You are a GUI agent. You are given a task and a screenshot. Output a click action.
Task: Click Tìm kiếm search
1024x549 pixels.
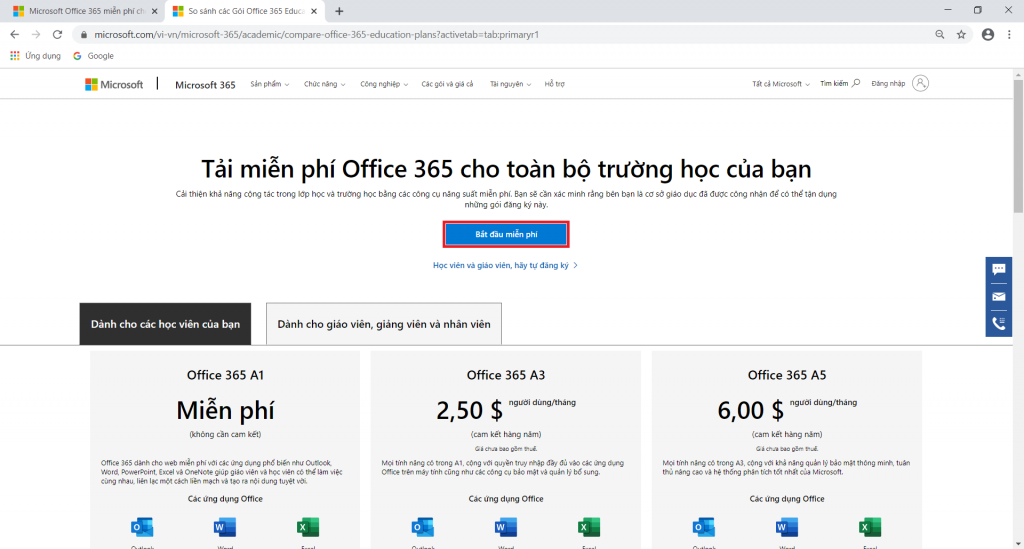click(x=840, y=84)
